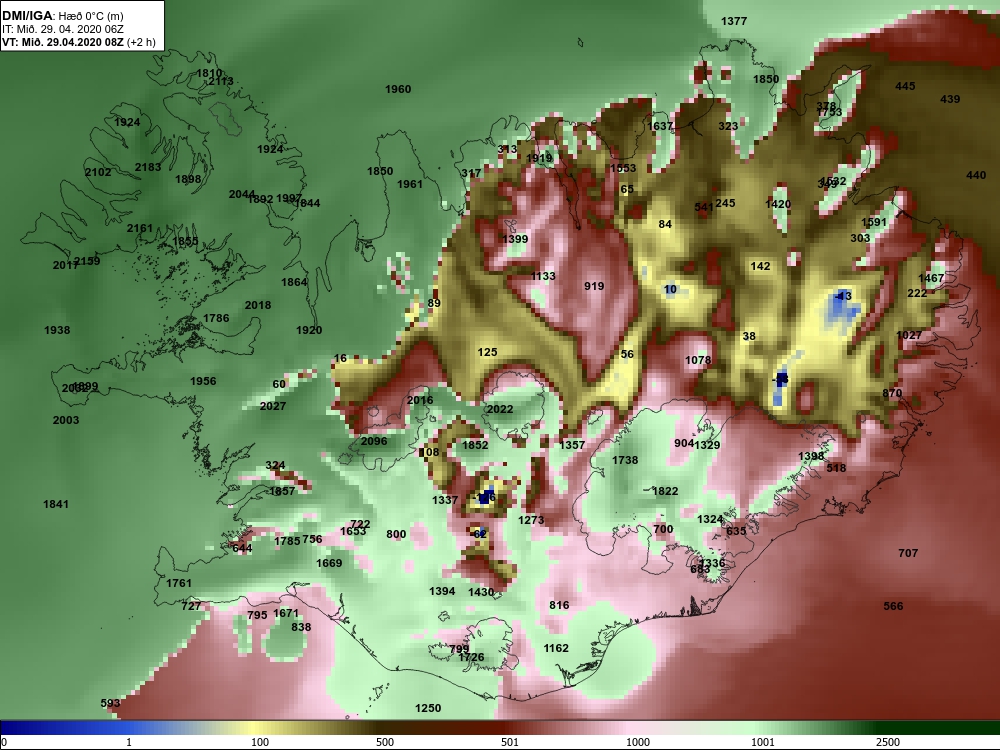Click the map value '2022'
This screenshot has height=750, width=1000.
(x=500, y=409)
